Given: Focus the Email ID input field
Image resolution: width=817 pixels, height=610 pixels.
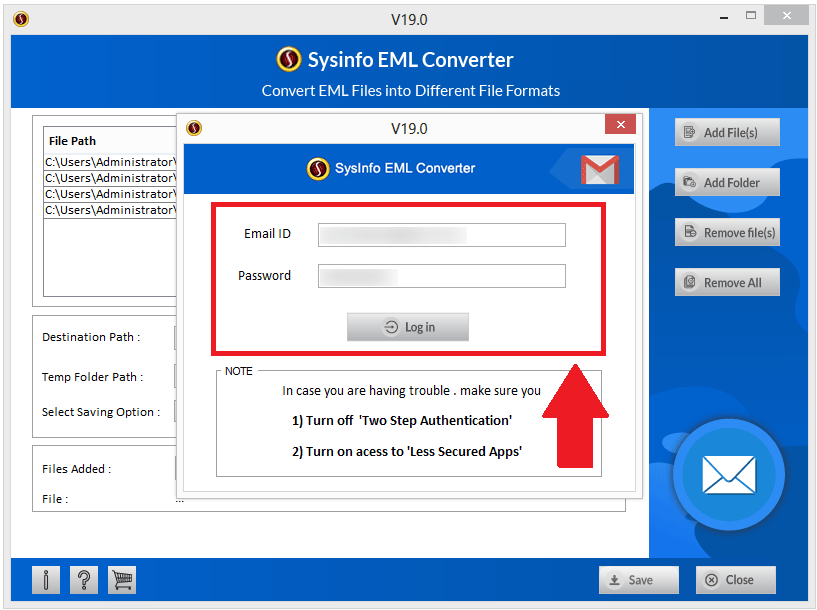Looking at the screenshot, I should coord(442,235).
